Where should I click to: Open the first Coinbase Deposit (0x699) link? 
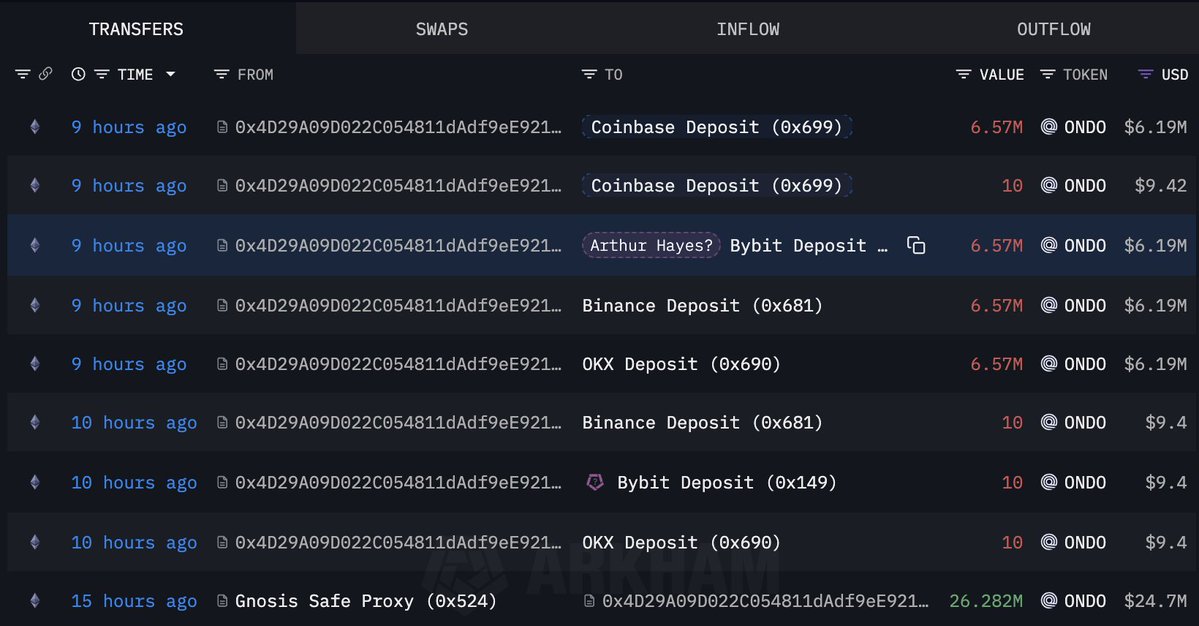click(717, 127)
